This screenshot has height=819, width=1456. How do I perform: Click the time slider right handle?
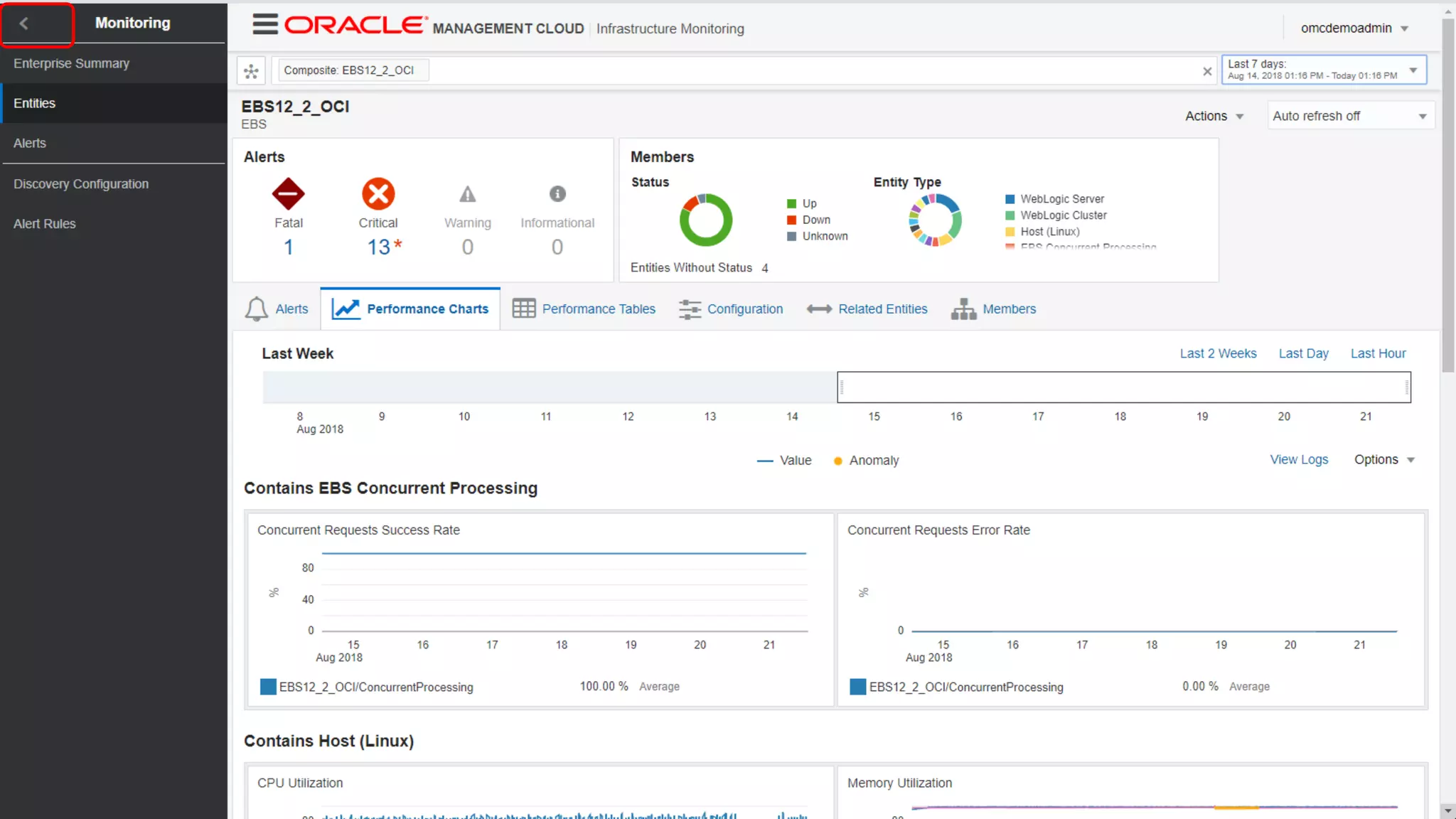pos(1406,387)
